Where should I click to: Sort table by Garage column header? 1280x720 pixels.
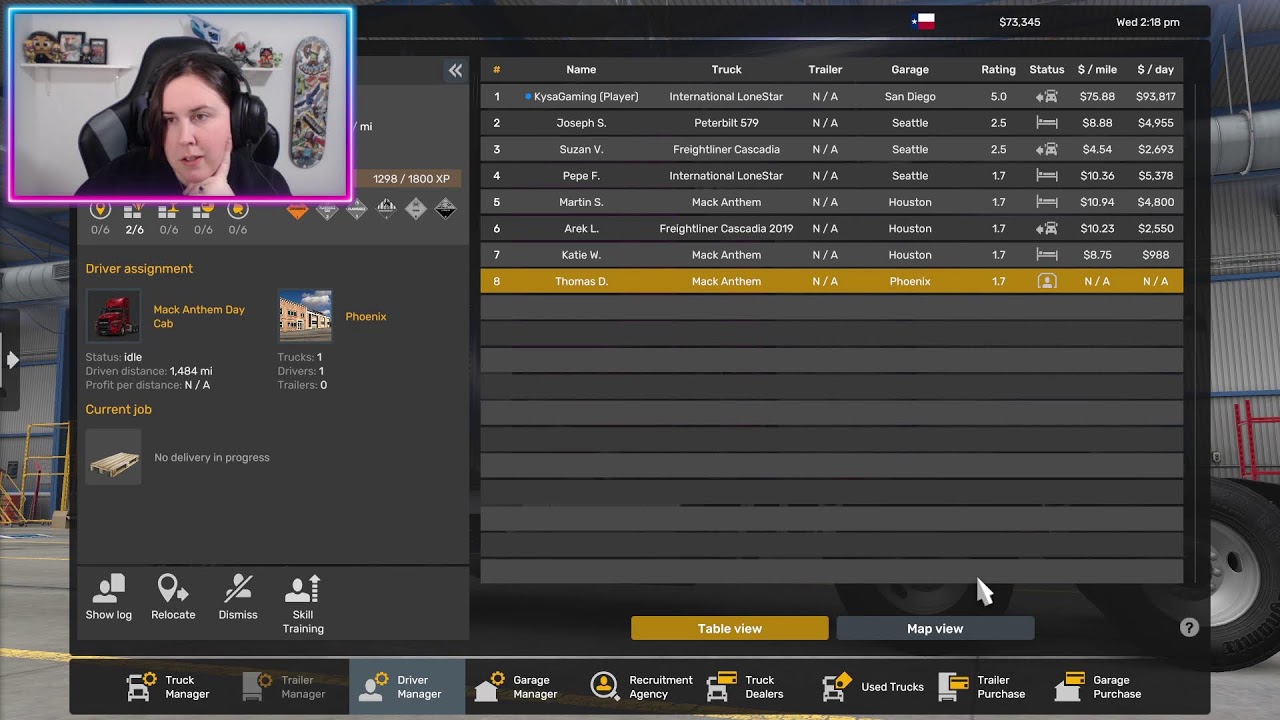pyautogui.click(x=910, y=70)
